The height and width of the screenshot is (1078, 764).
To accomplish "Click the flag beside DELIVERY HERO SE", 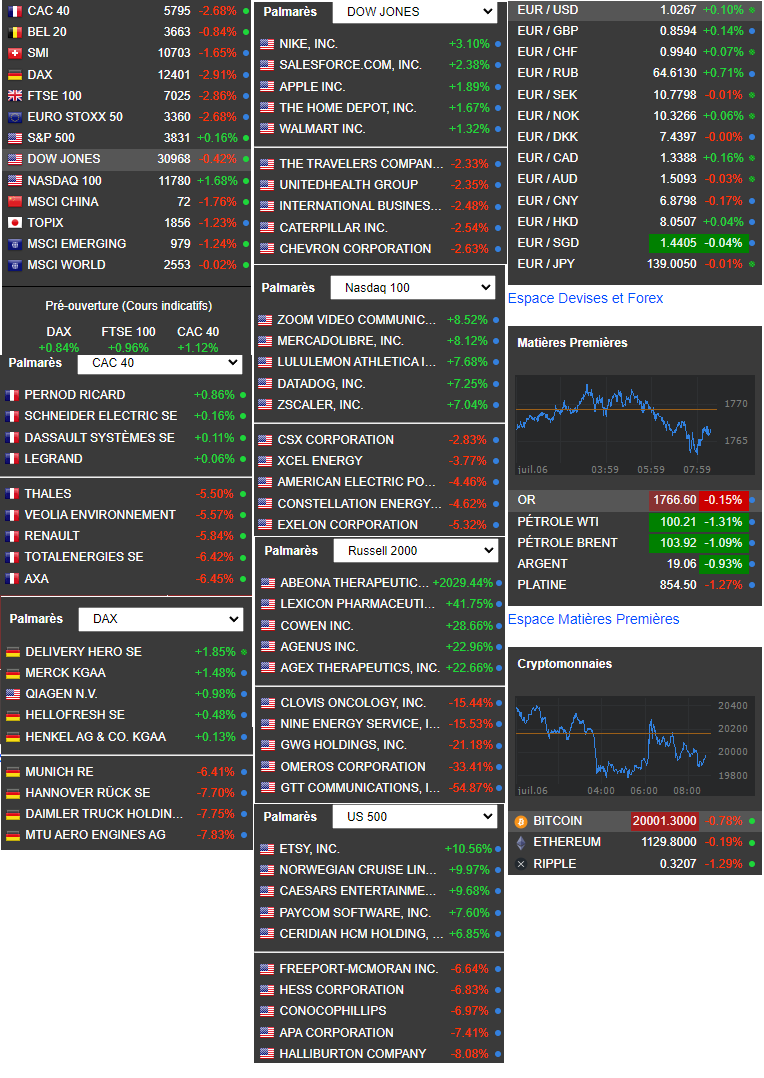I will tap(13, 652).
